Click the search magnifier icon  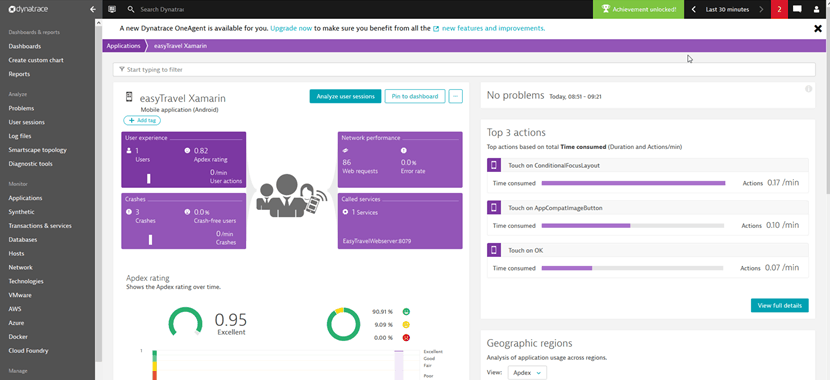[131, 10]
